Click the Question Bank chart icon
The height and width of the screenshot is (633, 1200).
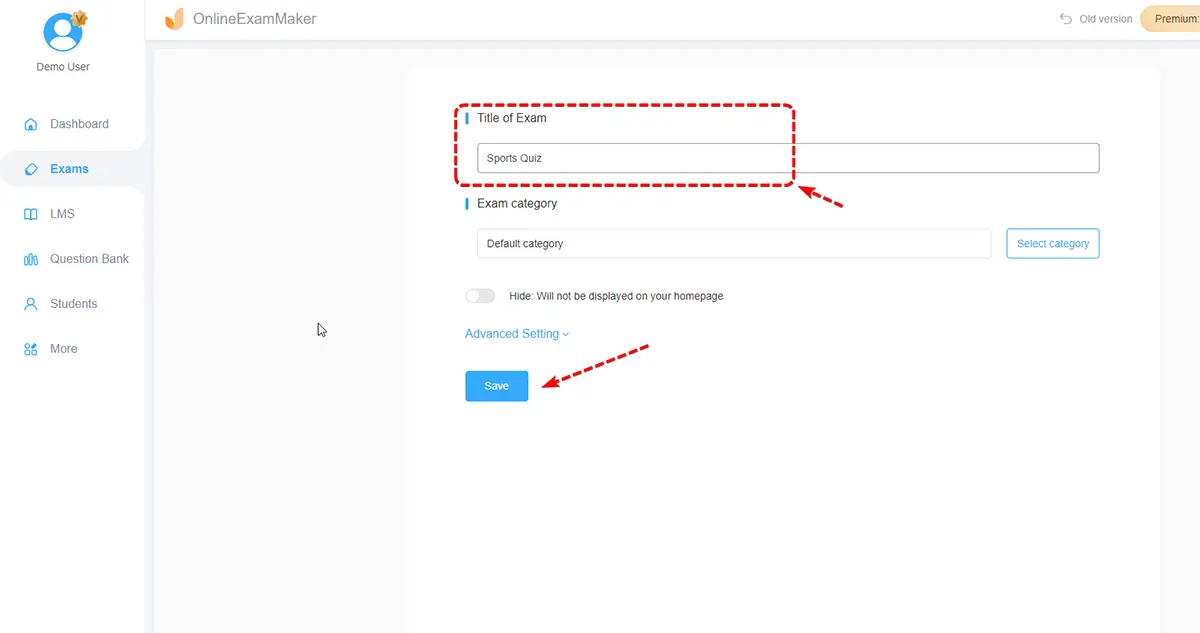[x=30, y=259]
